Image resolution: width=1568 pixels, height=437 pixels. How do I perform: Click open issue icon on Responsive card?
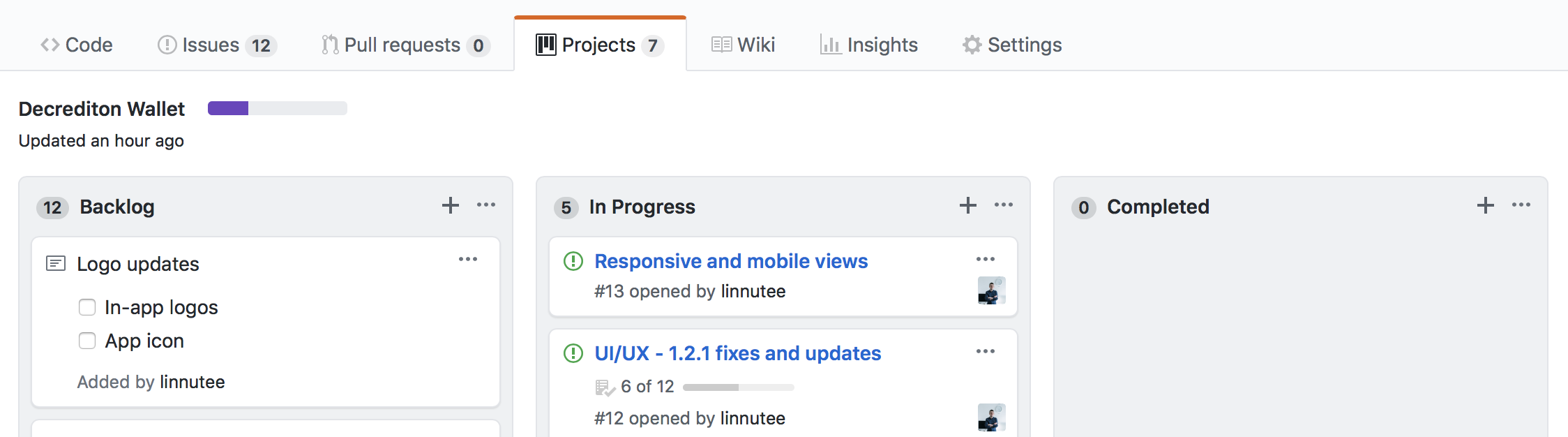[x=573, y=261]
